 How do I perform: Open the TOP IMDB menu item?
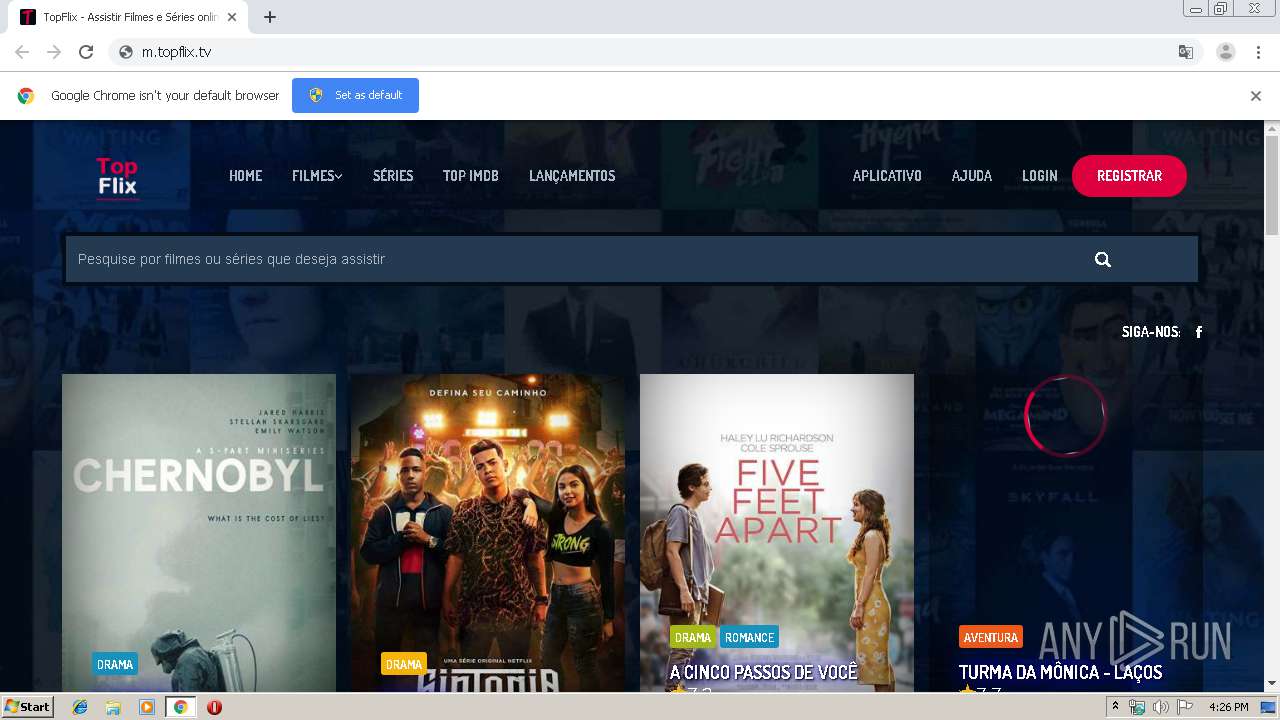(471, 176)
